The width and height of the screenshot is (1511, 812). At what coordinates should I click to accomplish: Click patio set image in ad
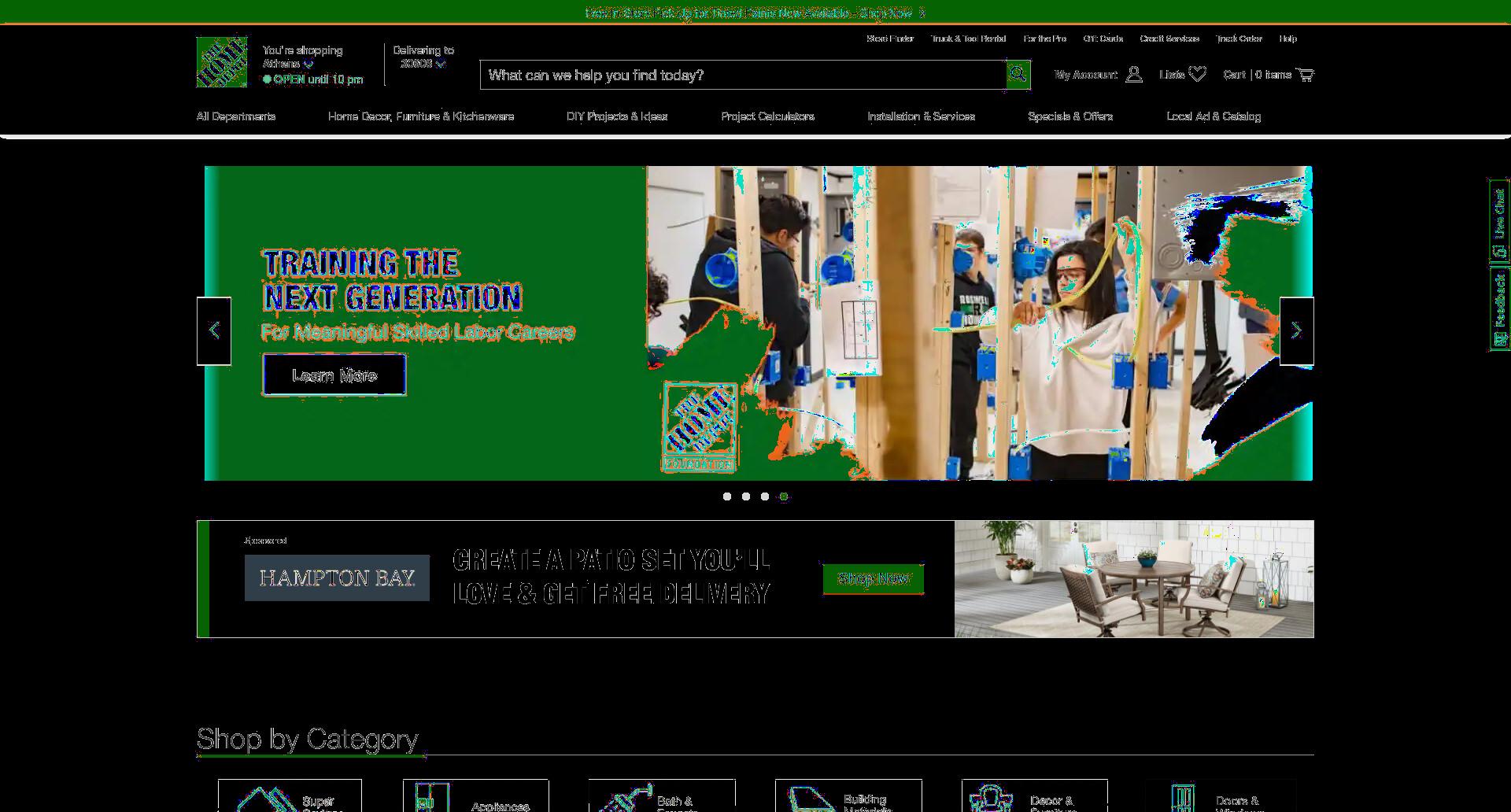click(x=1134, y=579)
